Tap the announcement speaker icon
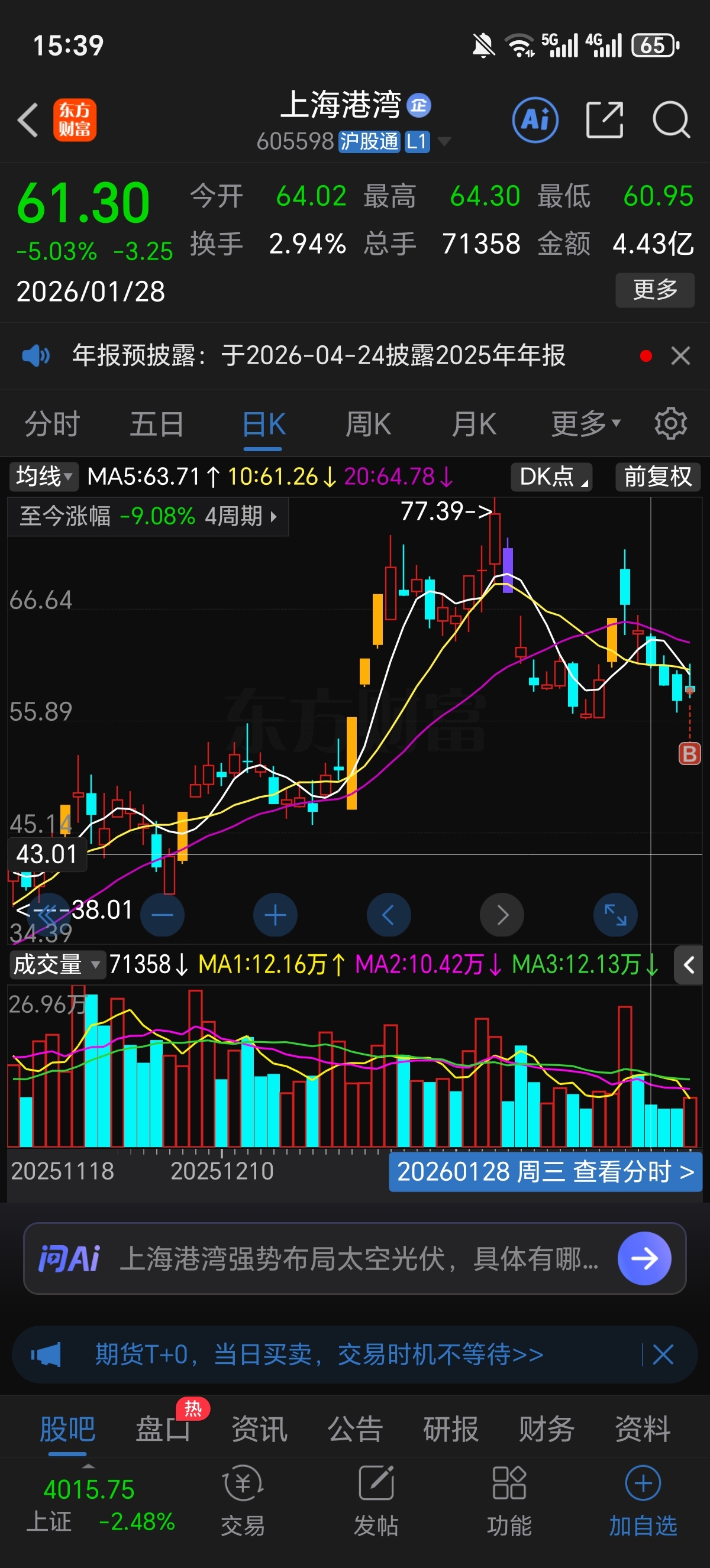This screenshot has height=1568, width=710. pos(36,355)
